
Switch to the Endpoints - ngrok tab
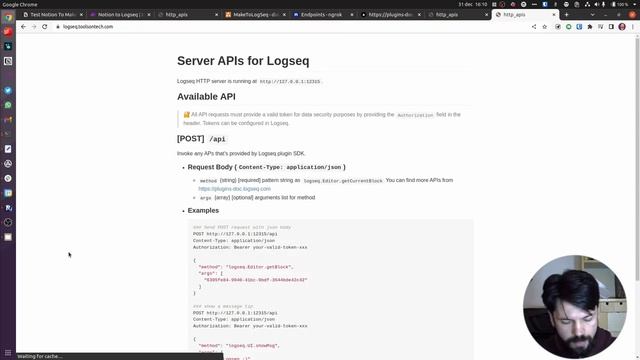[x=321, y=14]
